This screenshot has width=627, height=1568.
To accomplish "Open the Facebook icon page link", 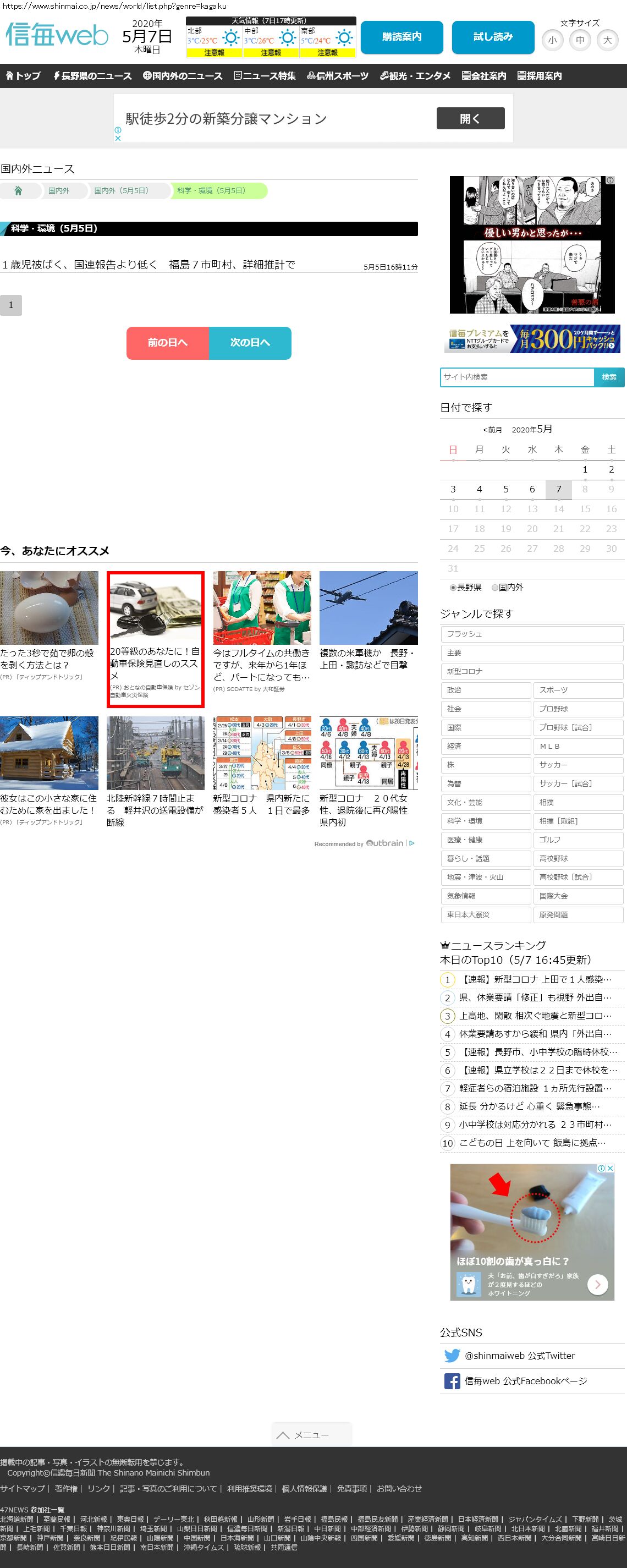I will pos(452,1381).
